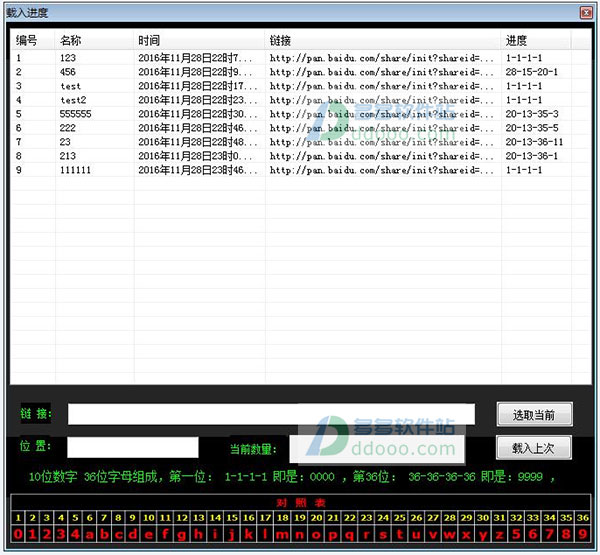
Task: Select the row named 456
Action: 300,72
